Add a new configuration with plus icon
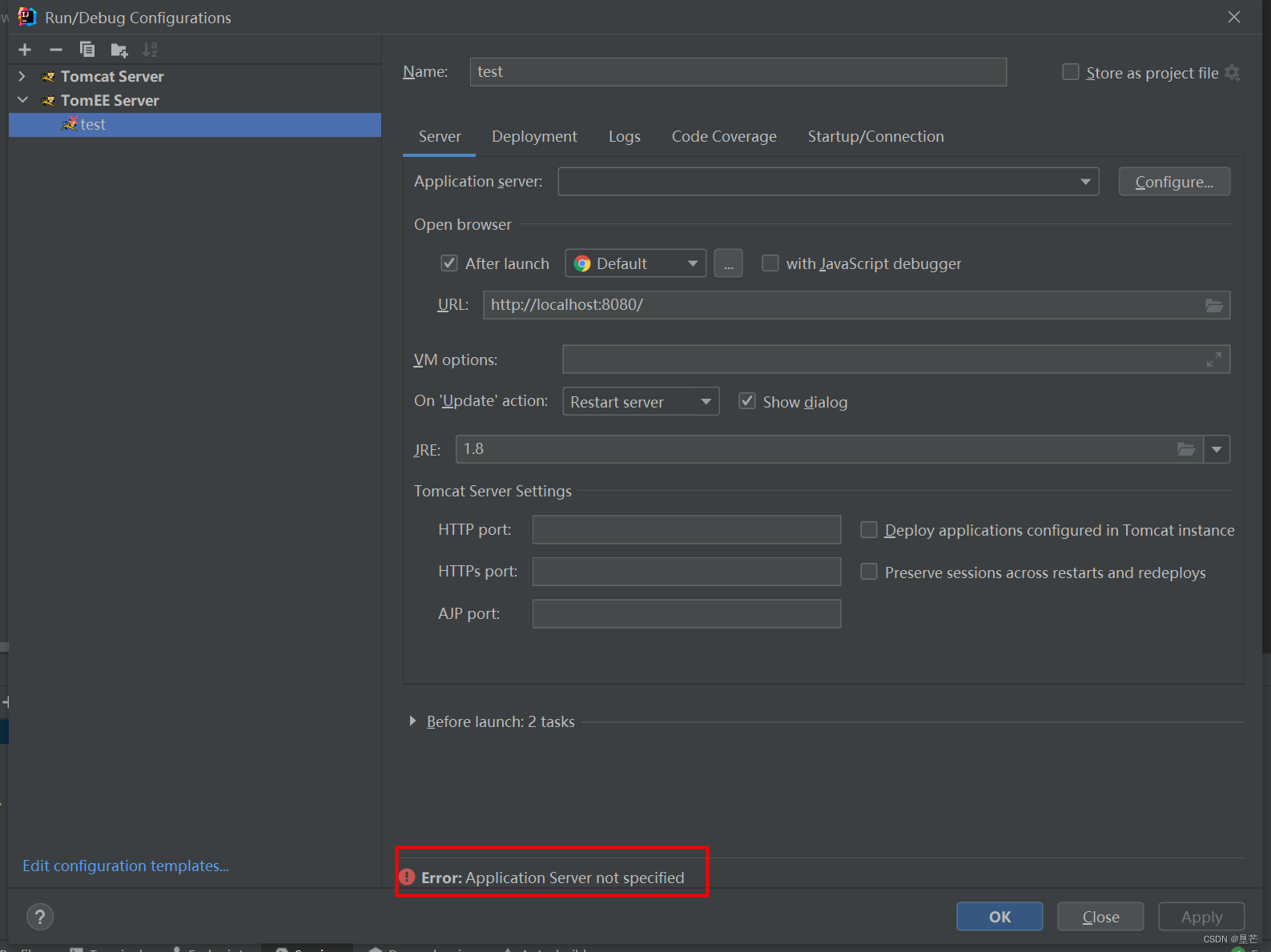Viewport: 1271px width, 952px height. pos(25,50)
